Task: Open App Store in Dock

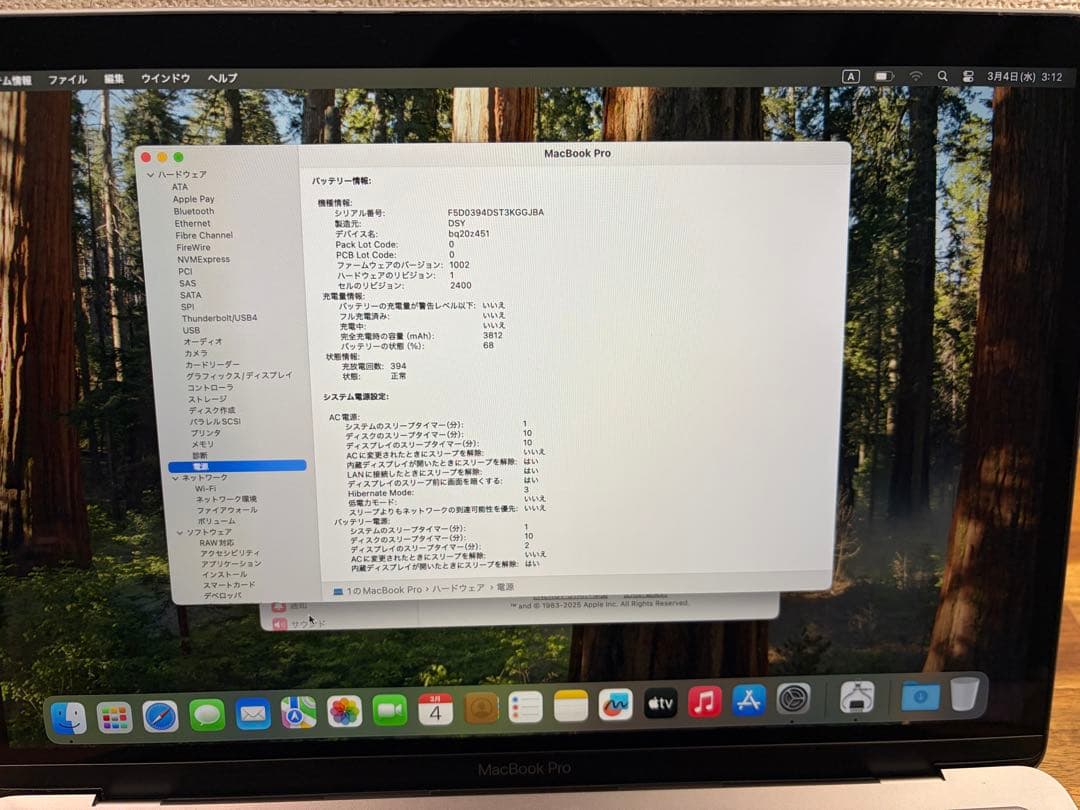Action: tap(749, 700)
